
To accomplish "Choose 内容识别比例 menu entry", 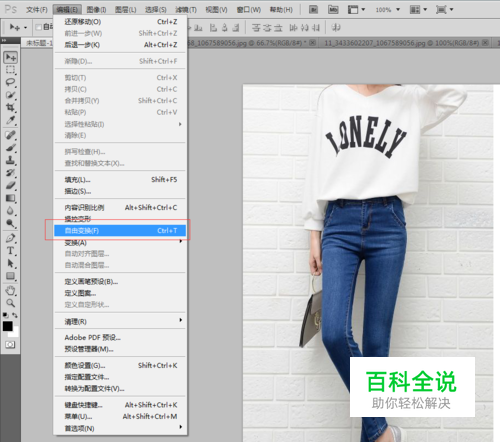I will 121,207.
